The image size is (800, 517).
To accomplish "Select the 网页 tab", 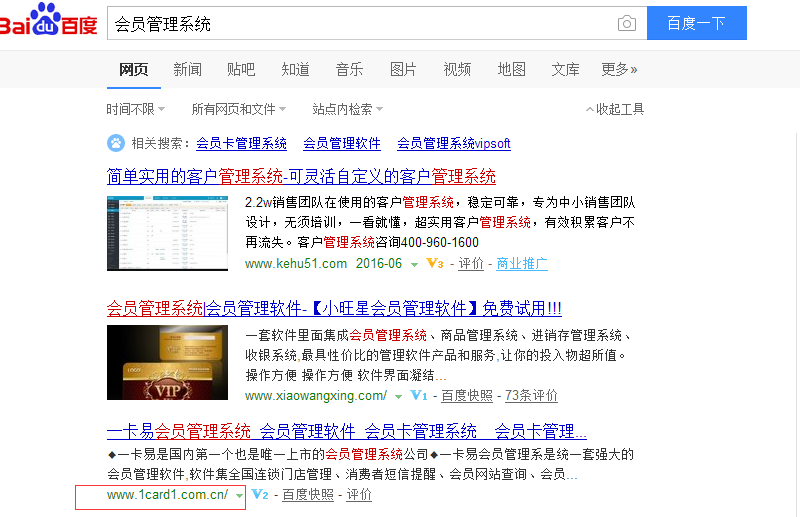I will coord(134,69).
